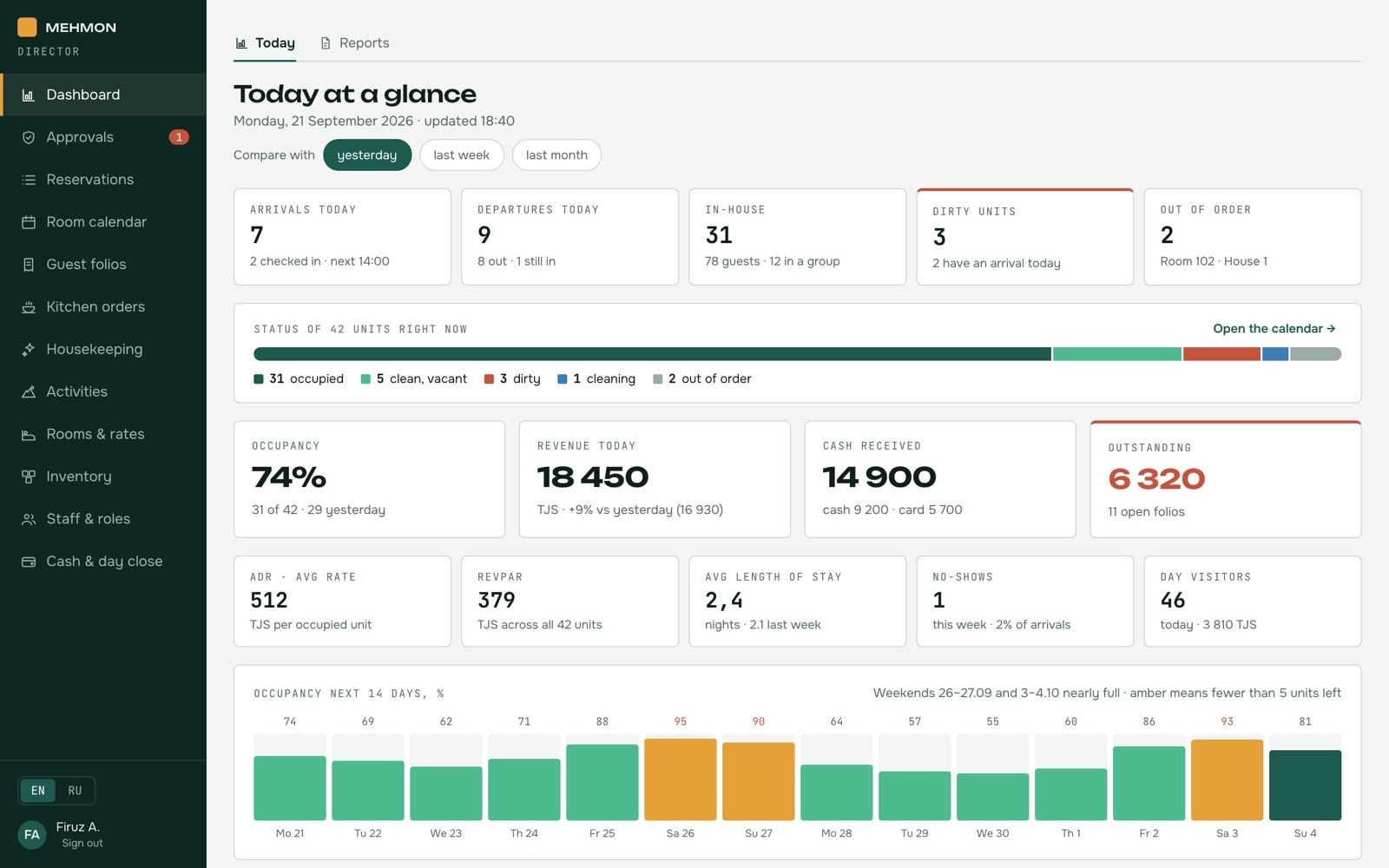Click the Staff & roles people icon
The width and height of the screenshot is (1389, 868).
29,519
